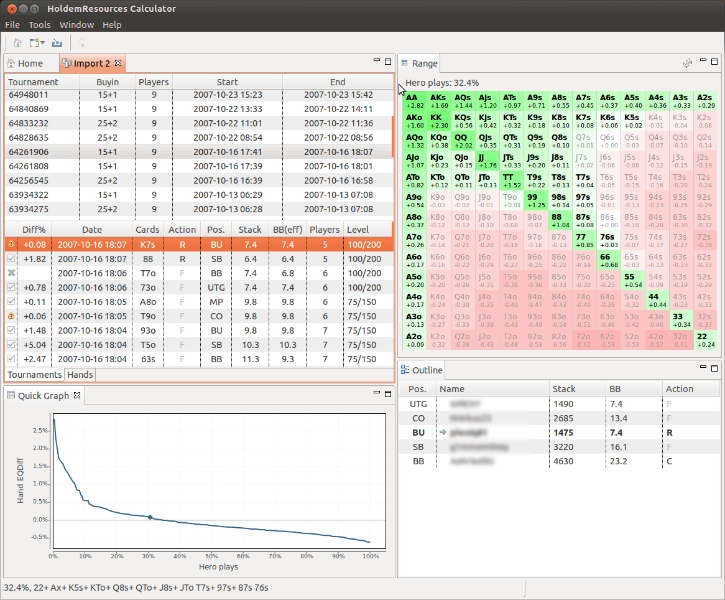Minimize the Import editor panel
This screenshot has height=600, width=725.
(x=376, y=60)
